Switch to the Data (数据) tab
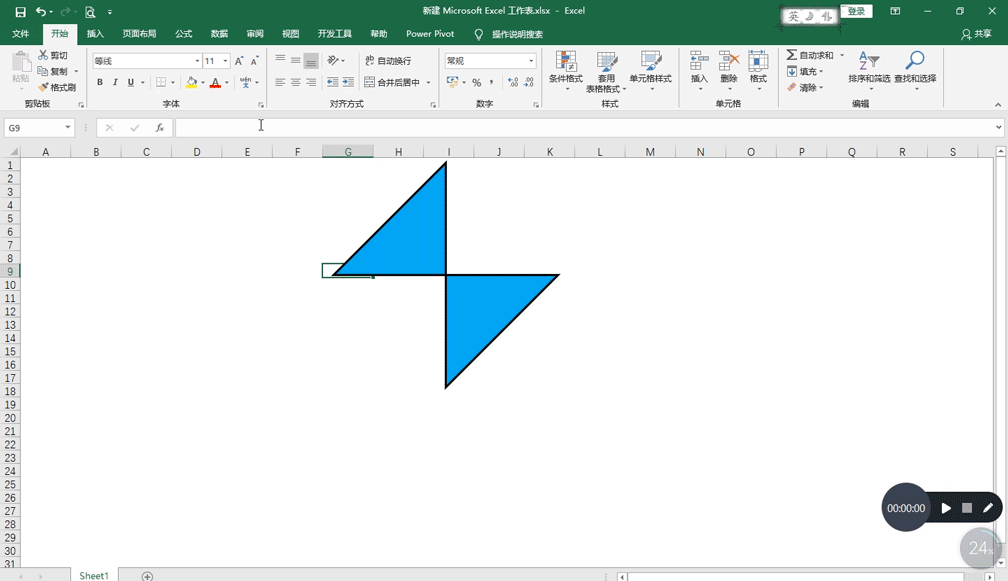Viewport: 1008px width, 581px height. [x=219, y=33]
